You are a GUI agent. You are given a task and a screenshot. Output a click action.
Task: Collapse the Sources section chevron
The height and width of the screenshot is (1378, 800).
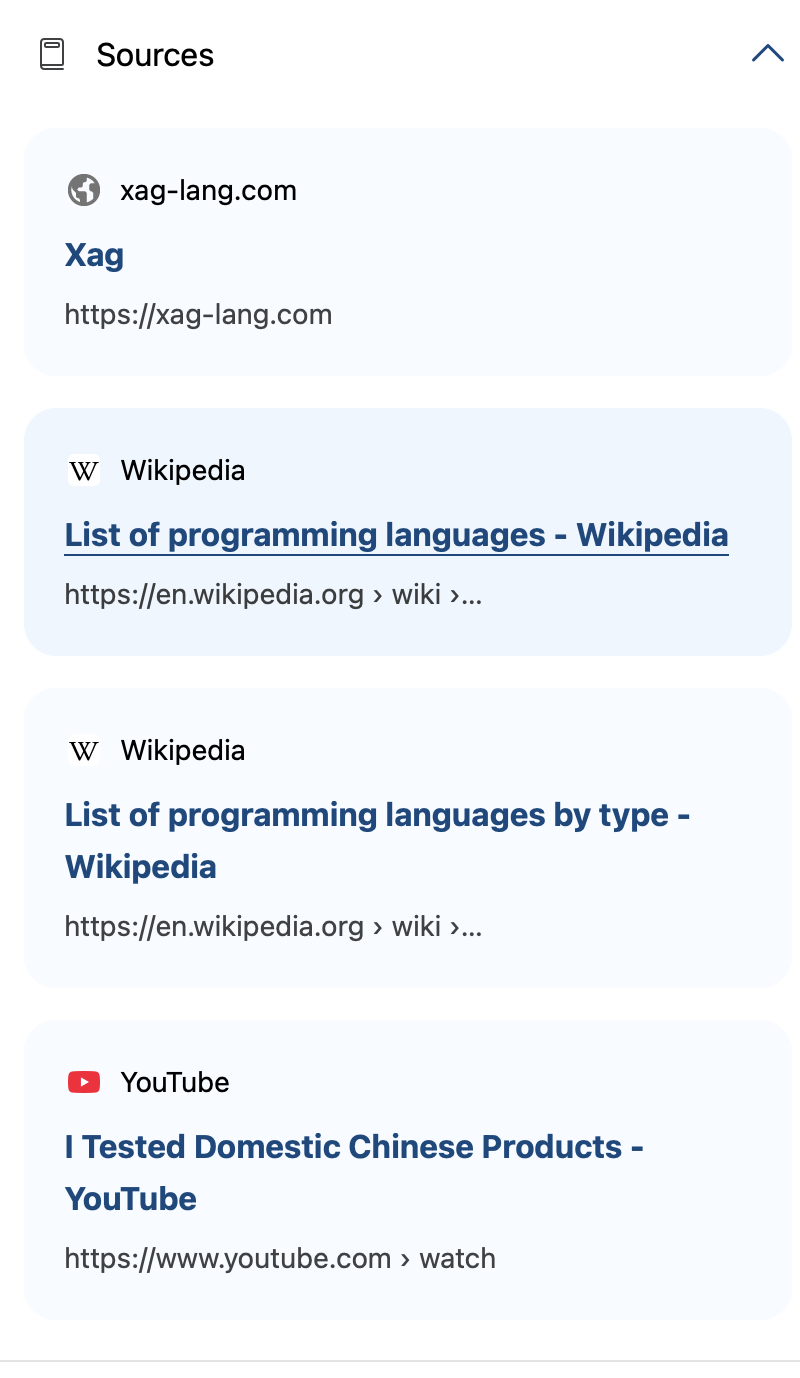(x=767, y=54)
